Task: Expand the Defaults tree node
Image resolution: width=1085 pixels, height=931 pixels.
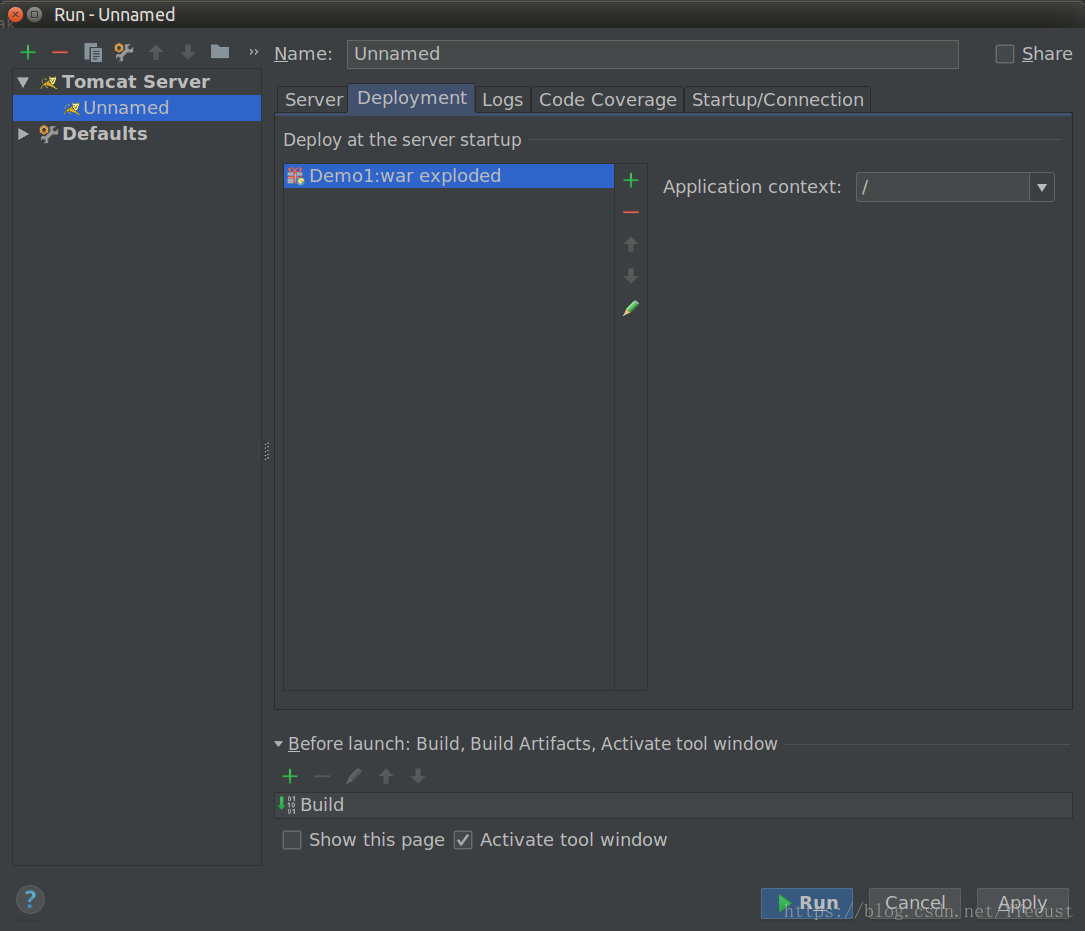Action: pyautogui.click(x=24, y=134)
